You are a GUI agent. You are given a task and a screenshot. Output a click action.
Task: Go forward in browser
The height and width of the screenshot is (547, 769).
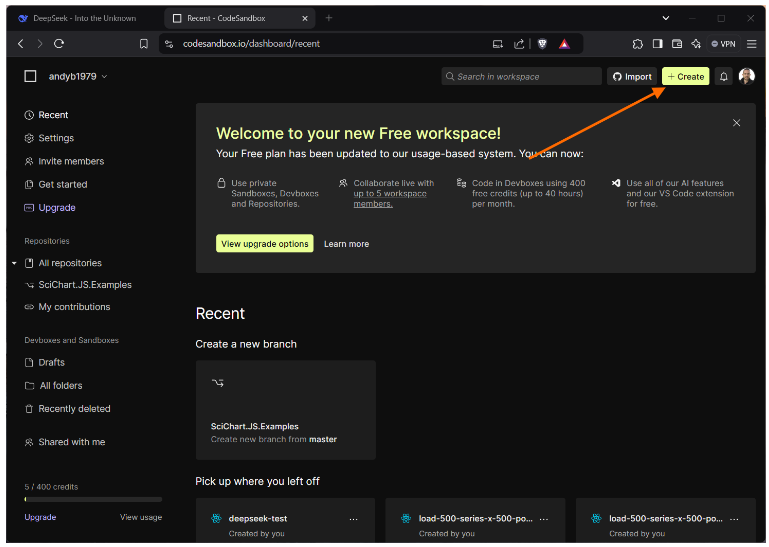pyautogui.click(x=40, y=44)
